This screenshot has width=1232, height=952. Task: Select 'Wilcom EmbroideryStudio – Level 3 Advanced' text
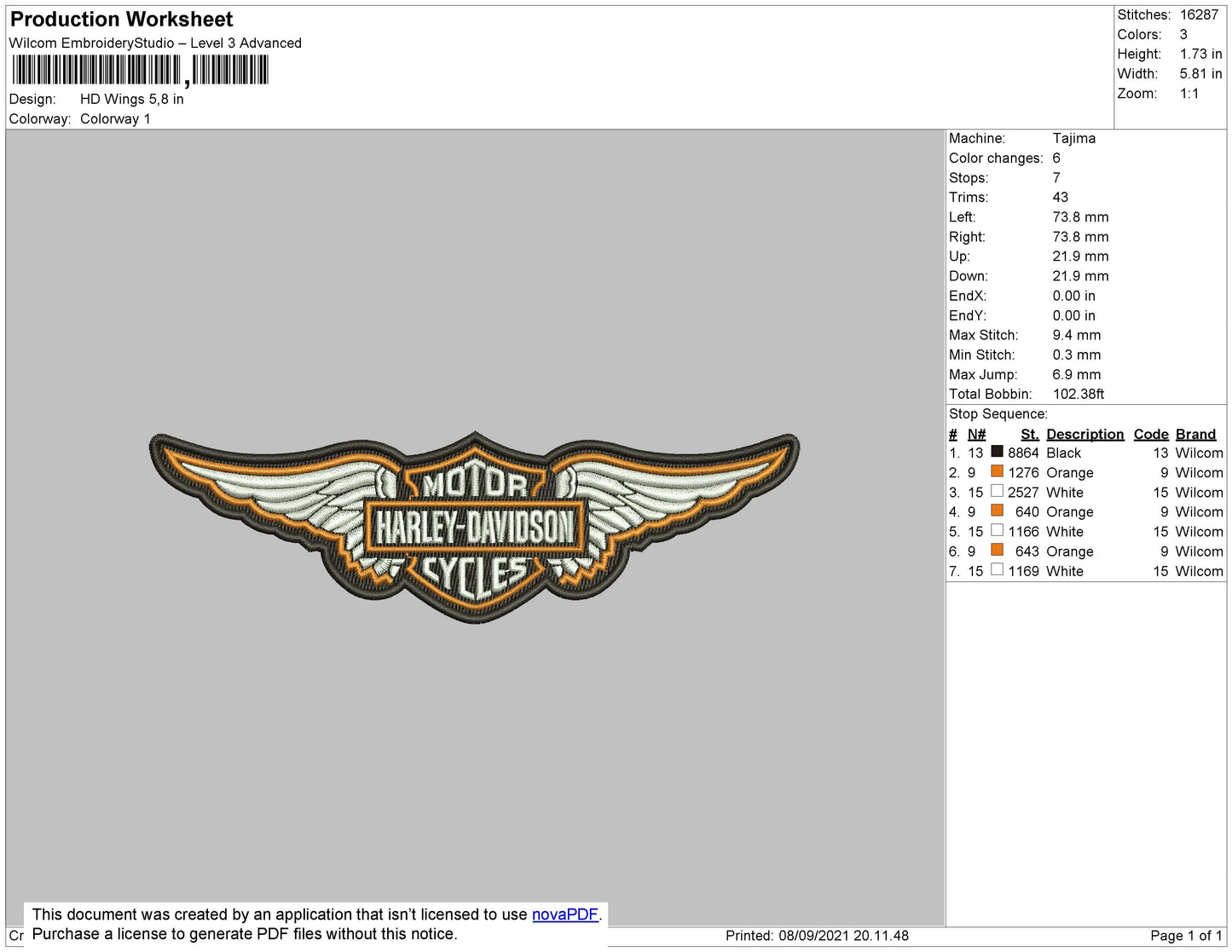click(x=155, y=43)
